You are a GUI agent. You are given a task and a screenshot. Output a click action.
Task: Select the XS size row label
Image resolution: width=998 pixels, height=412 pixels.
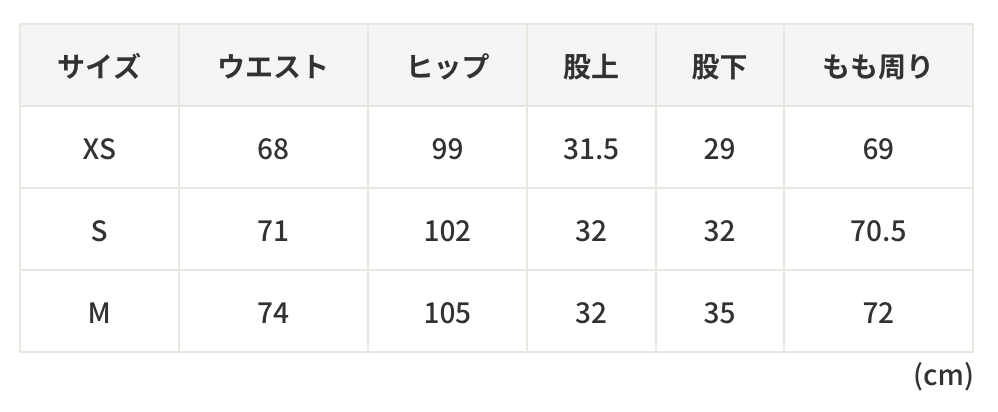[98, 150]
